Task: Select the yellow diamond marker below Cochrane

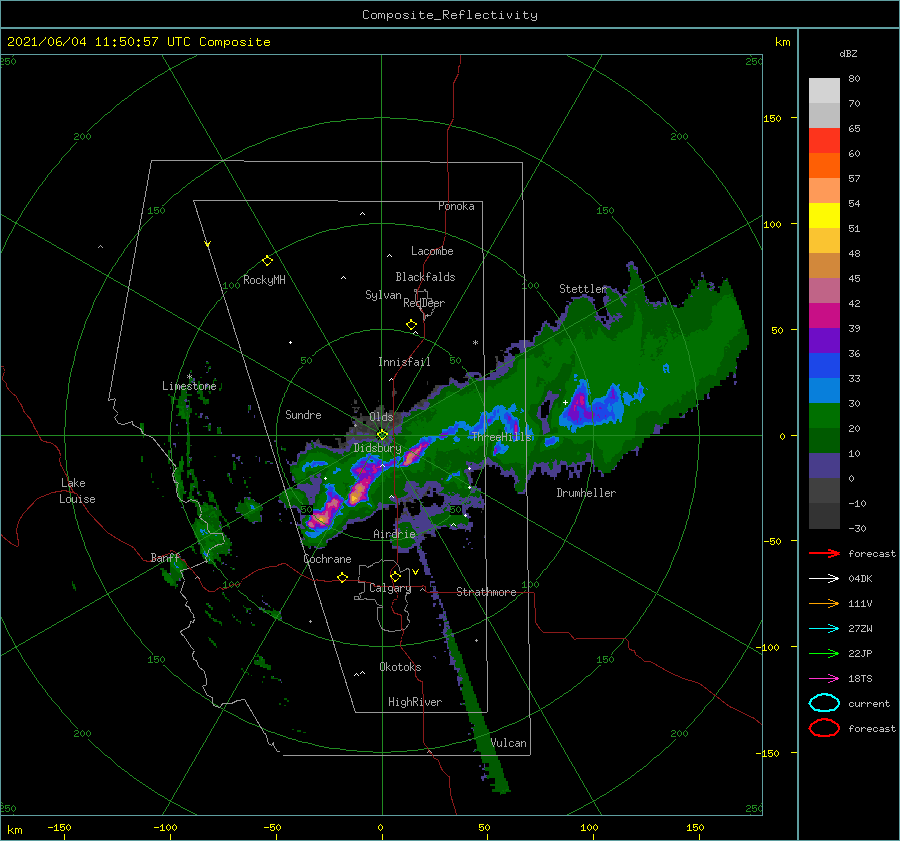Action: (x=342, y=577)
